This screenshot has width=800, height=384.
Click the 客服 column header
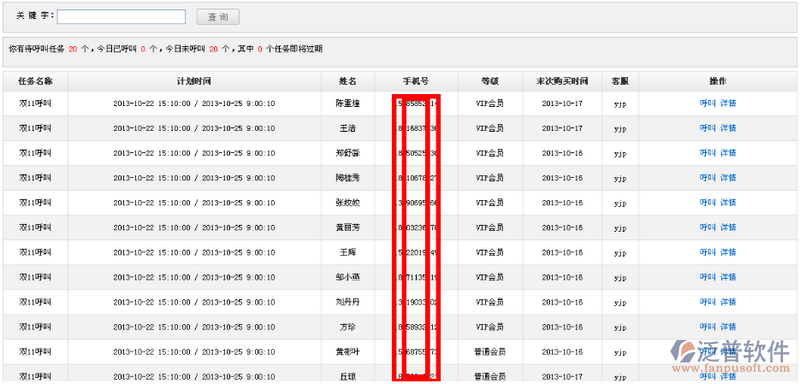click(620, 81)
